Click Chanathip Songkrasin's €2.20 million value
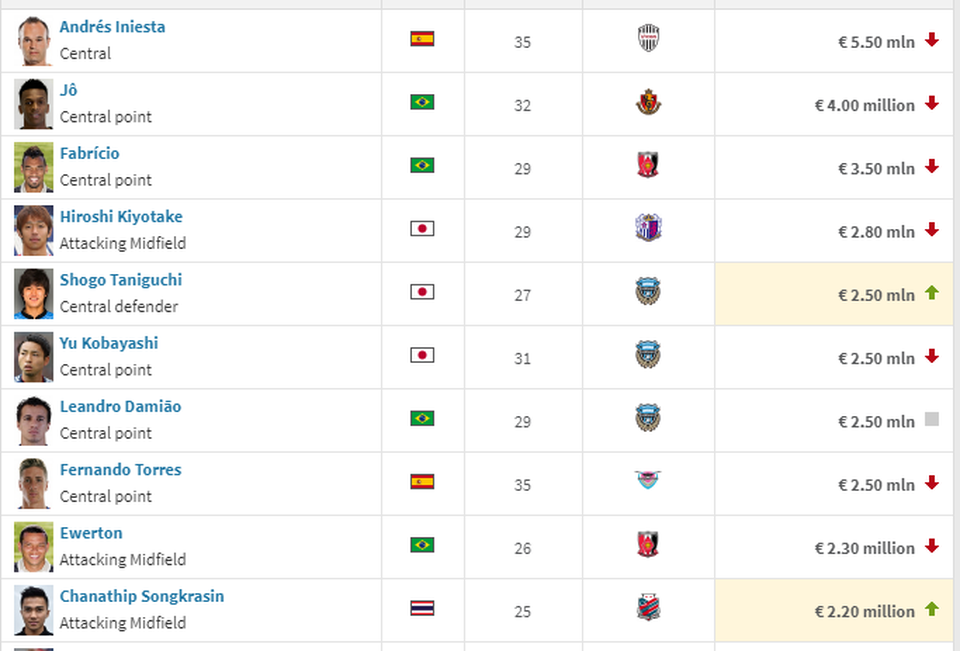The height and width of the screenshot is (651, 960). pyautogui.click(x=864, y=611)
